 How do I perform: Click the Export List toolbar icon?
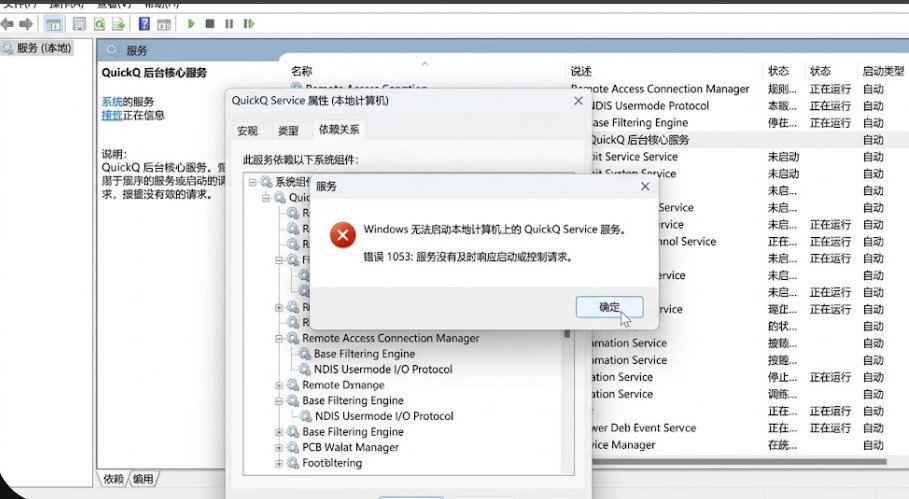point(118,24)
